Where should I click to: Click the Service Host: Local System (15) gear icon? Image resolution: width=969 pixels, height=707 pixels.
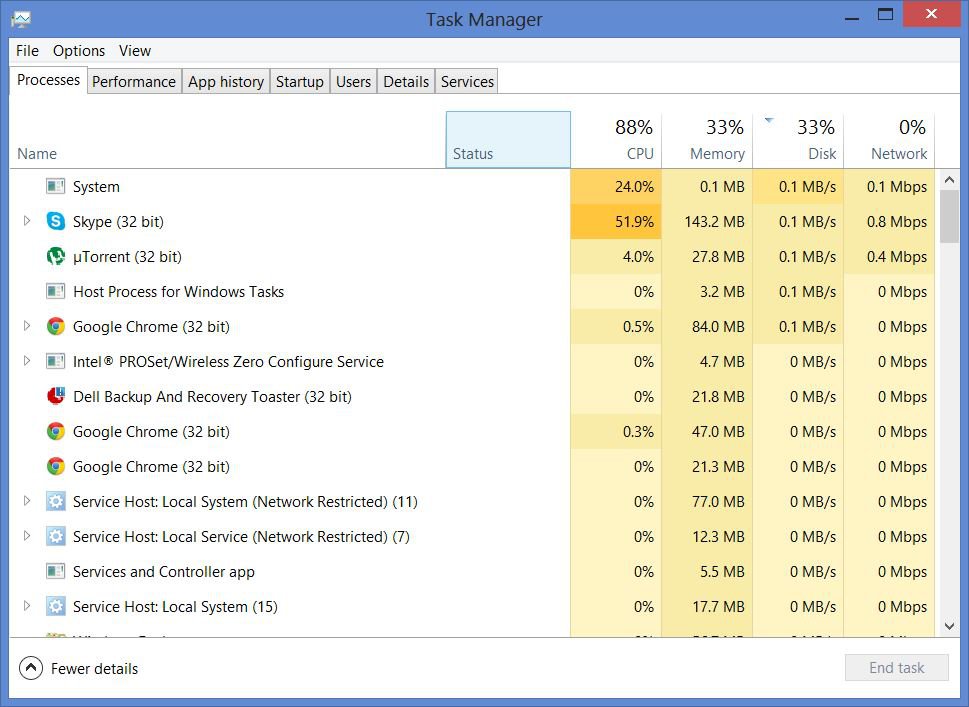coord(56,607)
